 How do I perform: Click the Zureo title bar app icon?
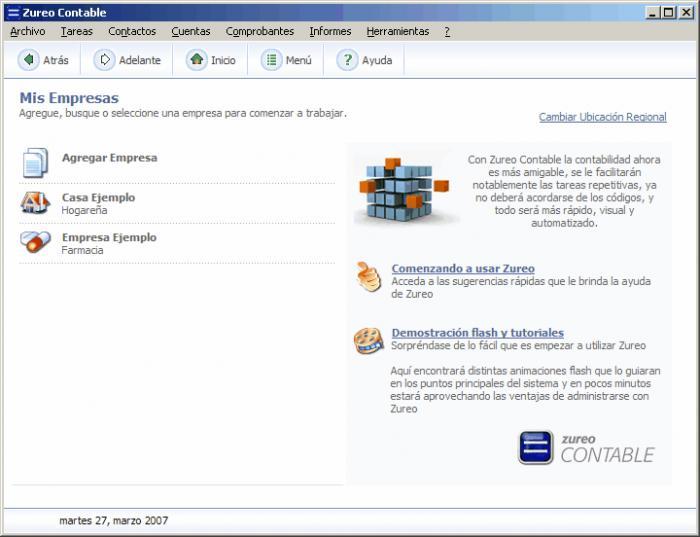tap(14, 12)
